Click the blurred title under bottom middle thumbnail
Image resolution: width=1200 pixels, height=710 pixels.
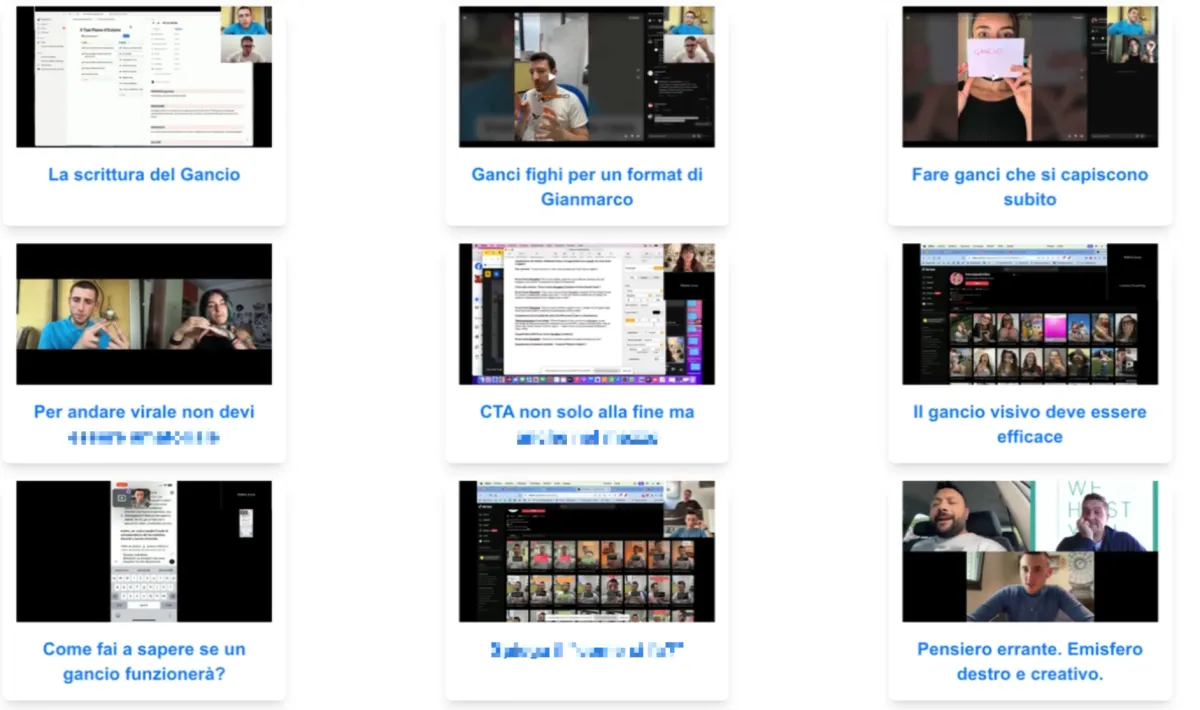tap(587, 651)
